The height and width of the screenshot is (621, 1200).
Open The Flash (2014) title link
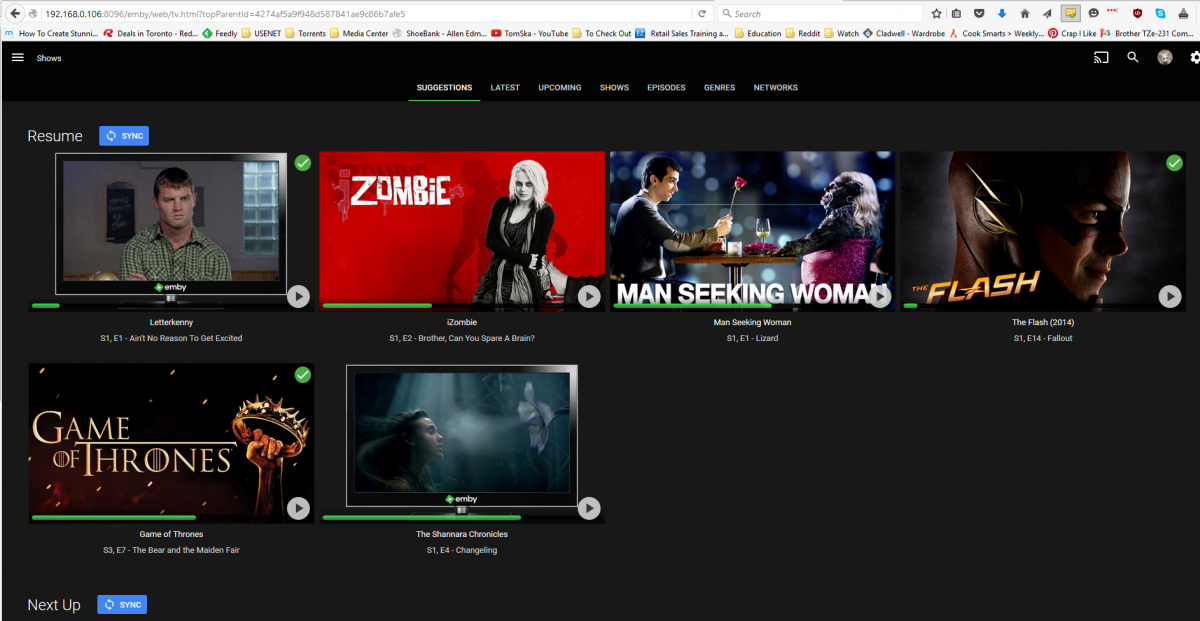point(1043,322)
